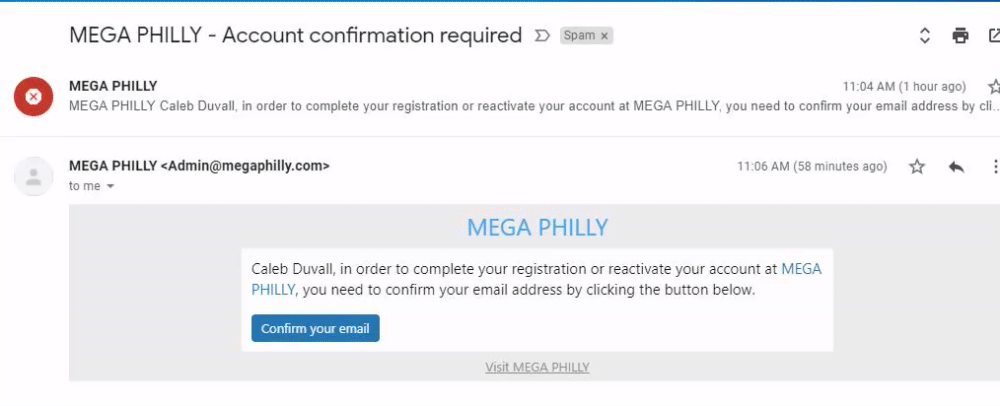Star the 11:04 AM message
This screenshot has height=406, width=1000.
pos(993,87)
